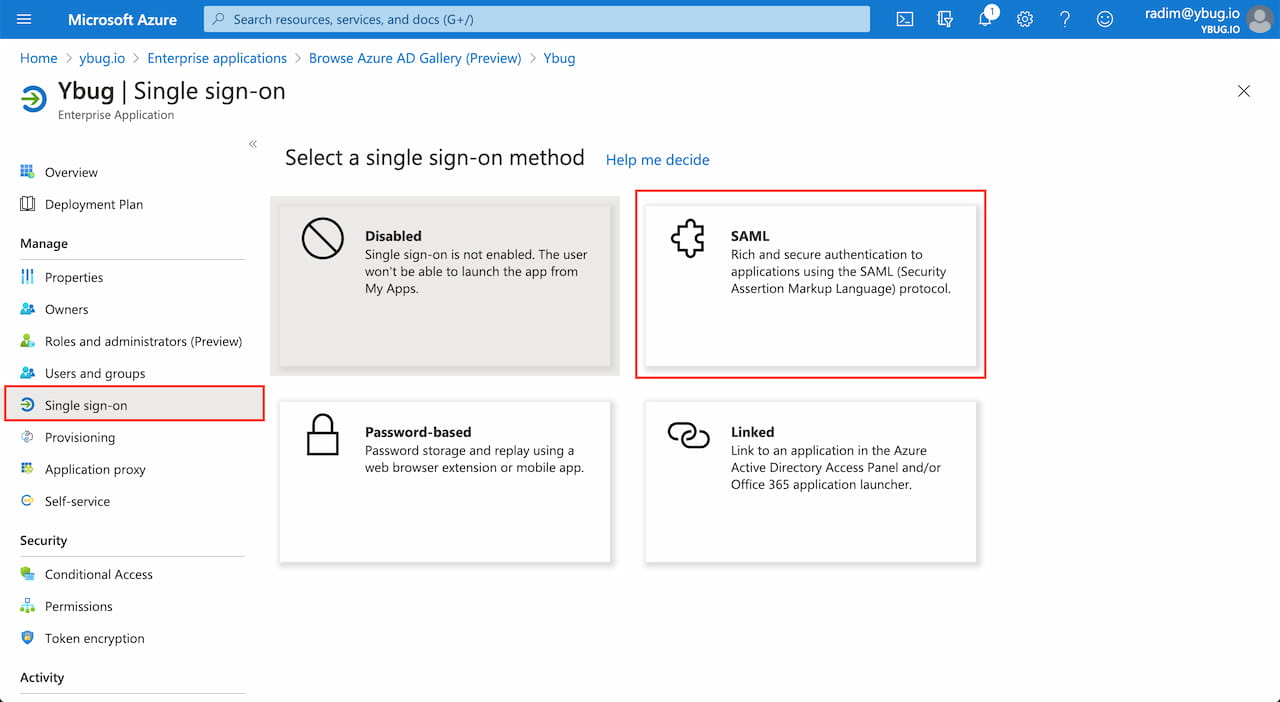
Task: Click the Manage section heading
Action: (x=44, y=244)
